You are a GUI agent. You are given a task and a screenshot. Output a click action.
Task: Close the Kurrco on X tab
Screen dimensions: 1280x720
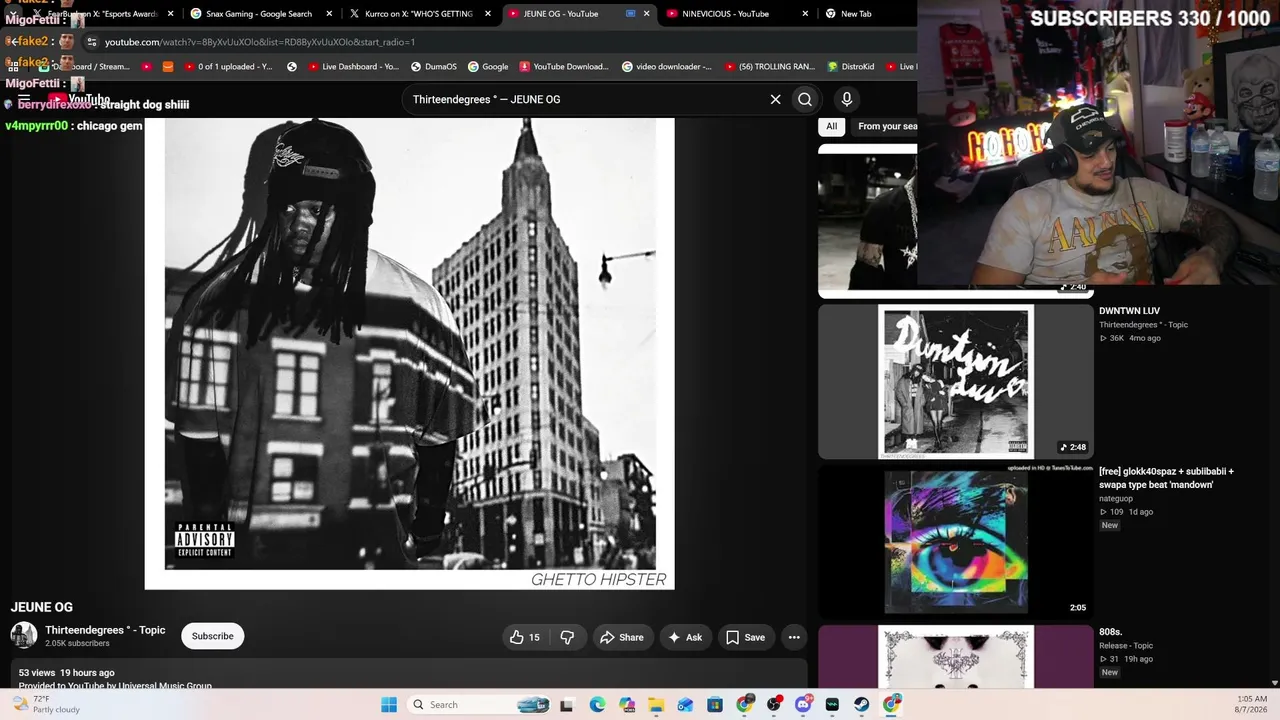(488, 14)
